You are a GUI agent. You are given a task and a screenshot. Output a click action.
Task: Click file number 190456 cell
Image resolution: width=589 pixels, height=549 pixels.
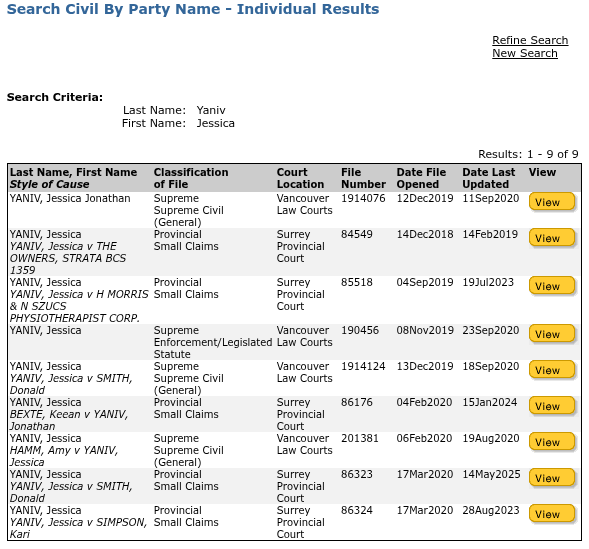pyautogui.click(x=360, y=330)
